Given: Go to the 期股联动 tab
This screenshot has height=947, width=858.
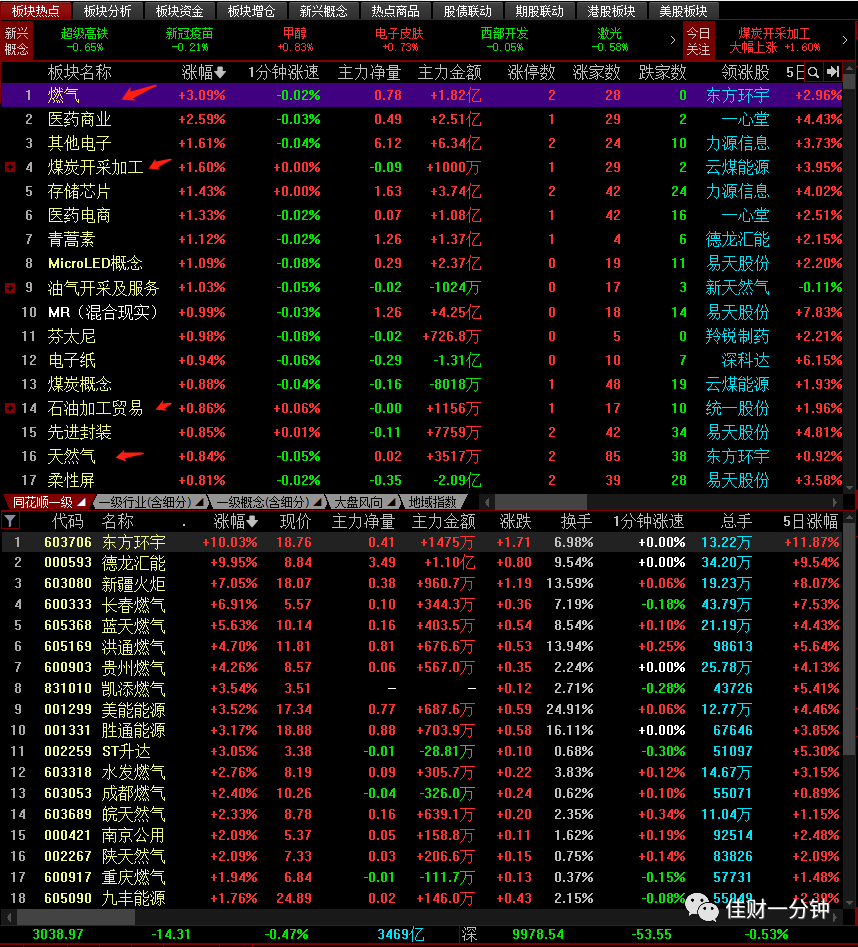Looking at the screenshot, I should tap(539, 11).
